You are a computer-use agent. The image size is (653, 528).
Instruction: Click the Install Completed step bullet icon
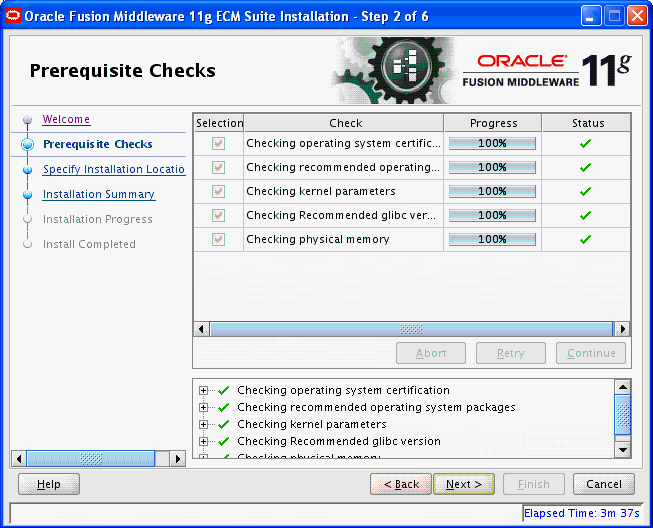(x=27, y=244)
